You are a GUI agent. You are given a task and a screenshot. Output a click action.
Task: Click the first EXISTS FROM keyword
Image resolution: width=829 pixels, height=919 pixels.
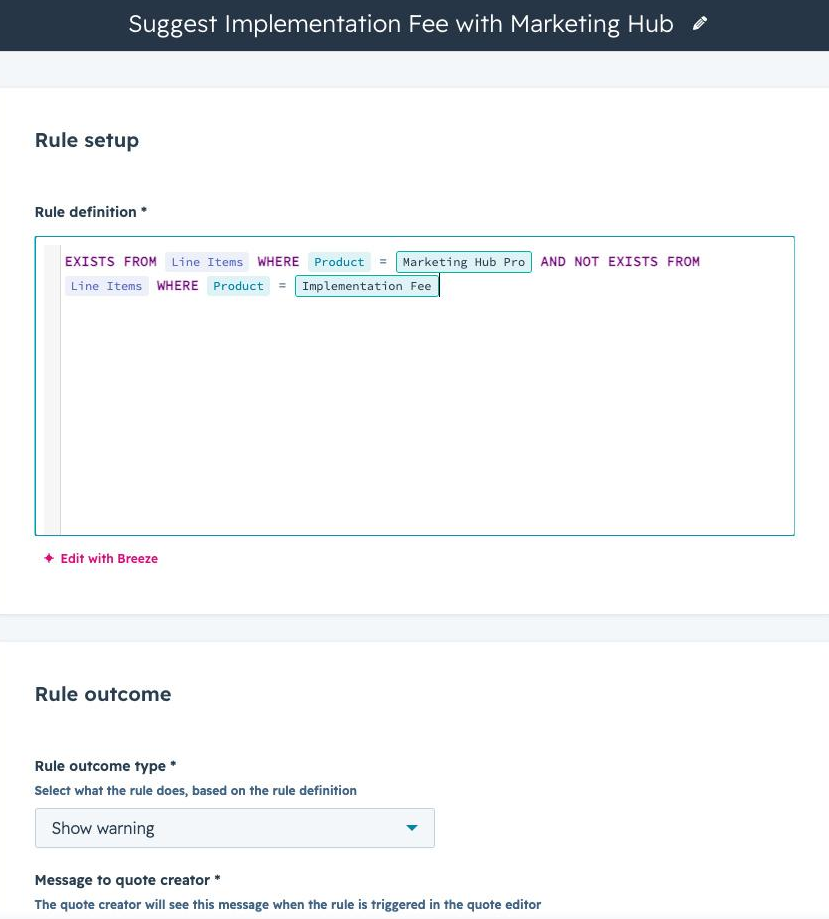pyautogui.click(x=111, y=261)
